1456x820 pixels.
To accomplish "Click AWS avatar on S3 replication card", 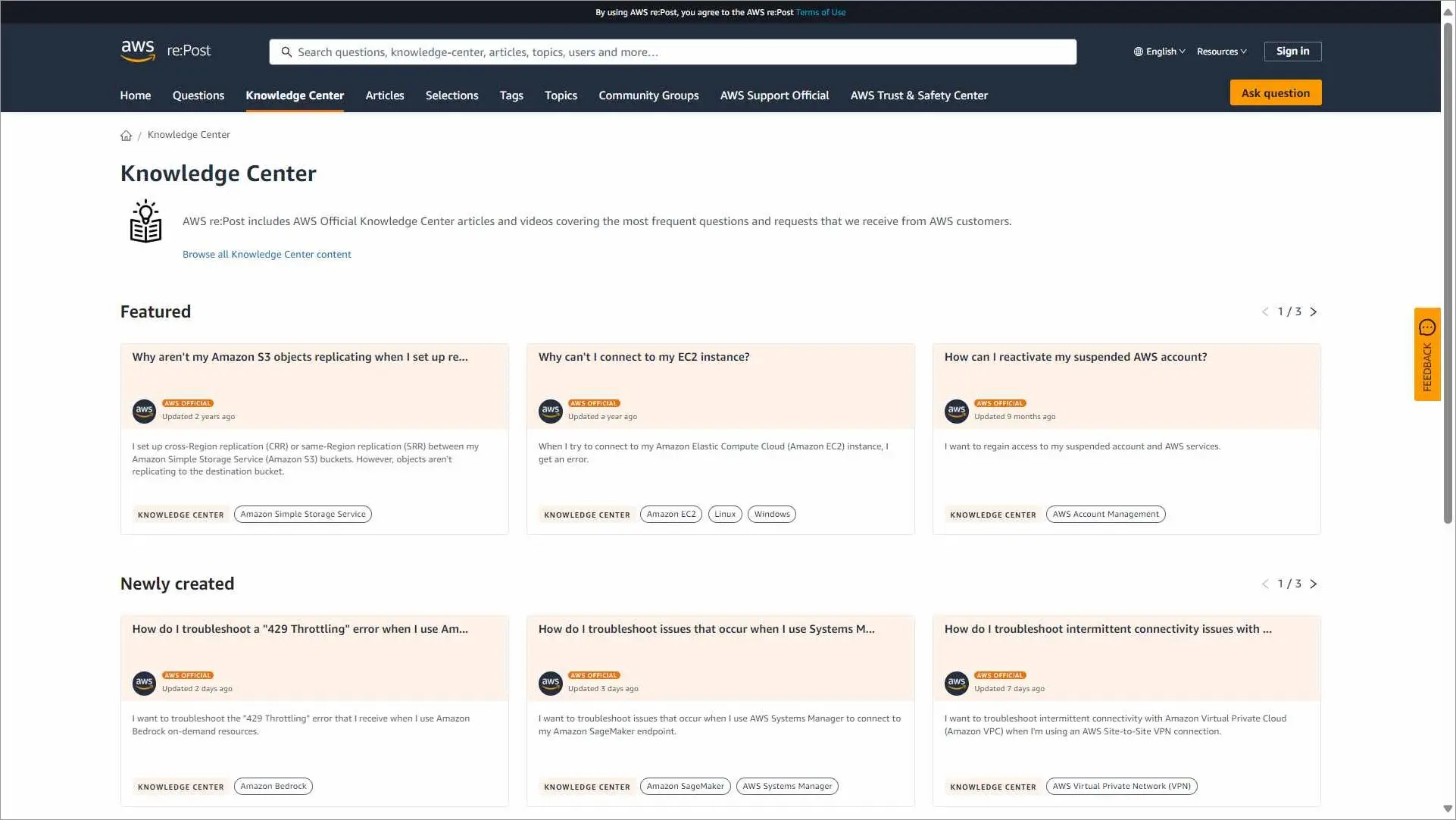I will coord(144,411).
